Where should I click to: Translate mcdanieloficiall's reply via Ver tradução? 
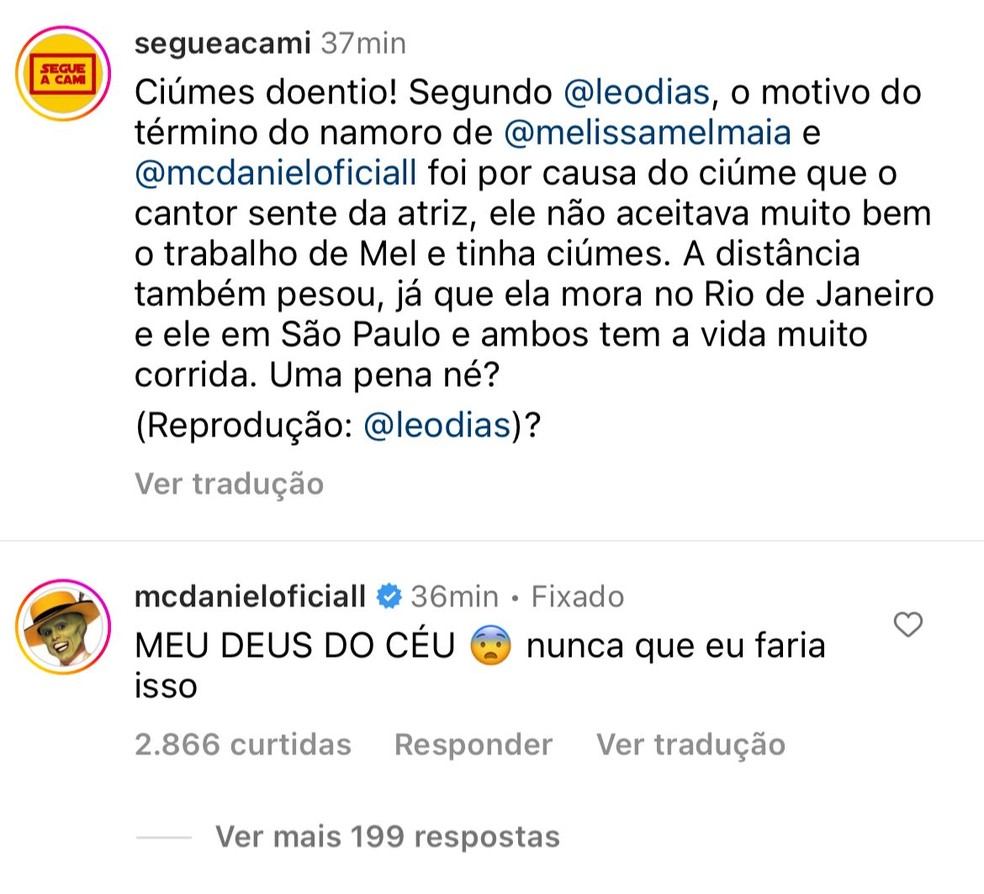point(690,744)
